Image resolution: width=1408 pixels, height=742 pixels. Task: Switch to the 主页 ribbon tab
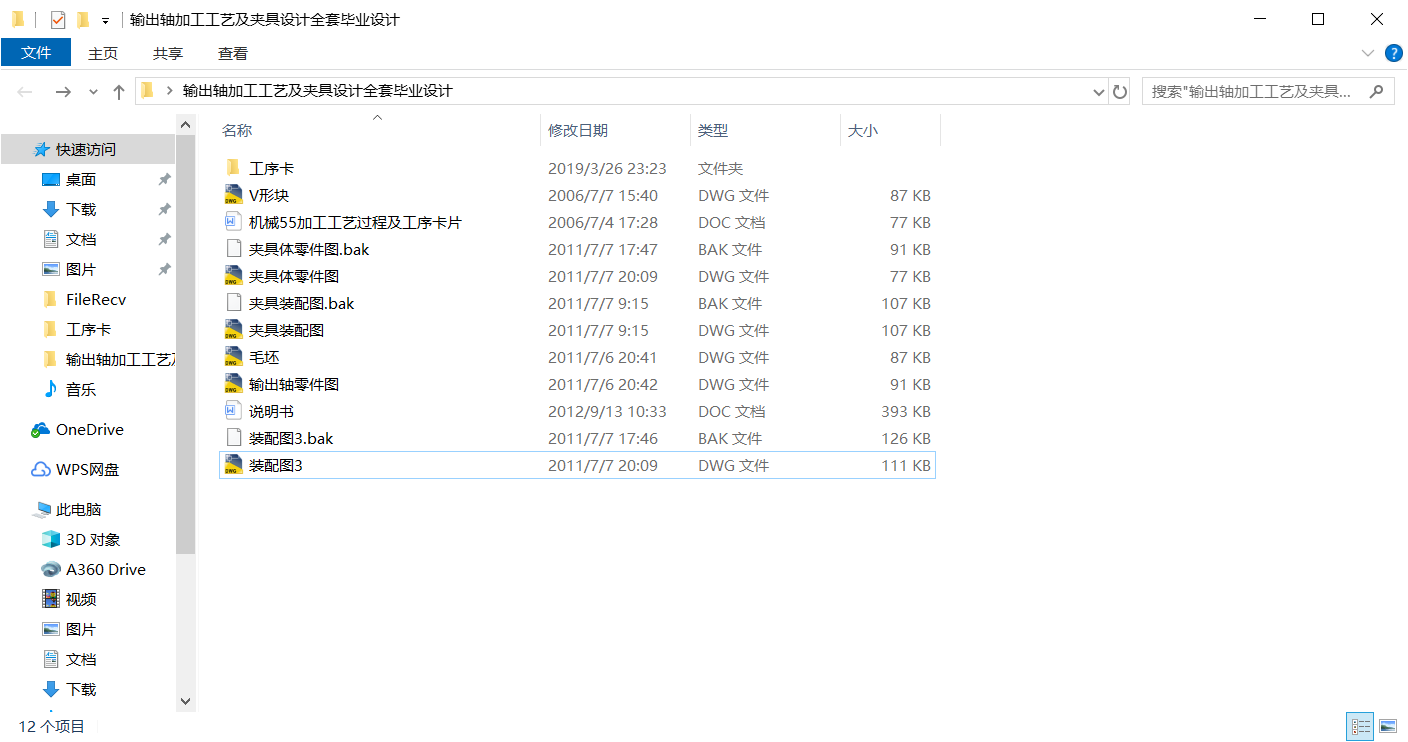(103, 53)
